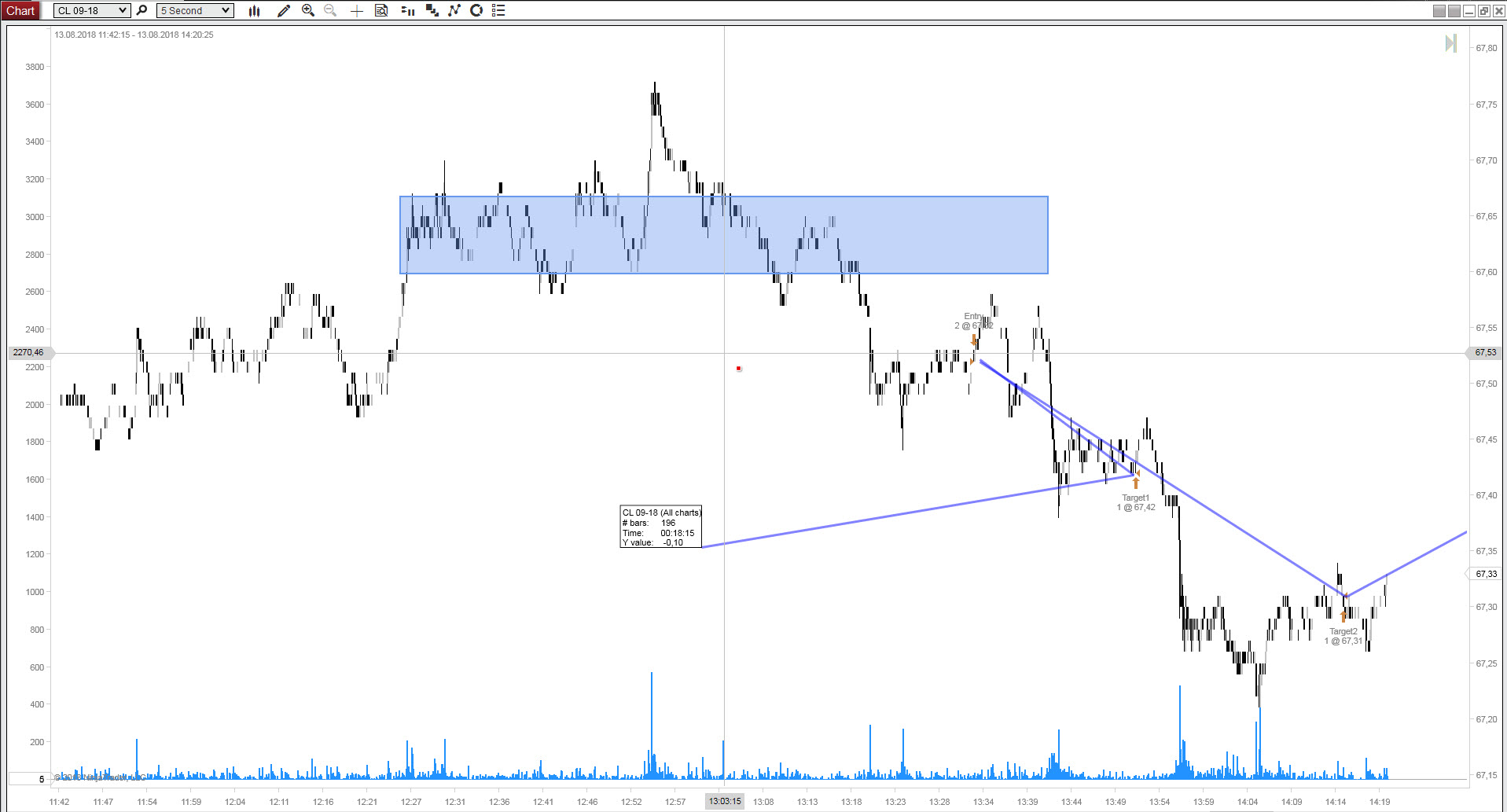Open the strategies circular icon
Viewport: 1507px width, 812px height.
point(476,10)
